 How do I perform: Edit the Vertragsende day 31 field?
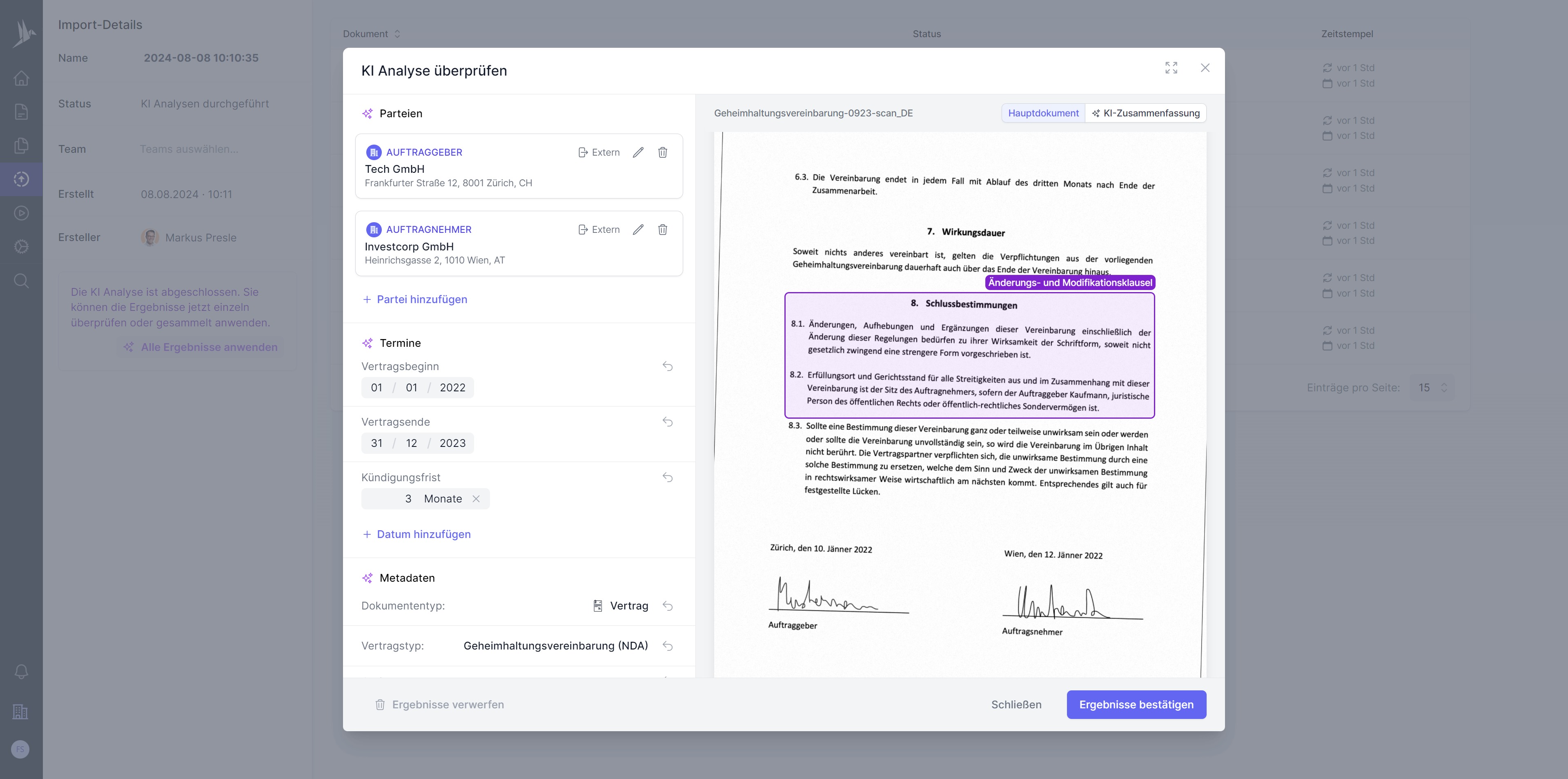click(377, 443)
